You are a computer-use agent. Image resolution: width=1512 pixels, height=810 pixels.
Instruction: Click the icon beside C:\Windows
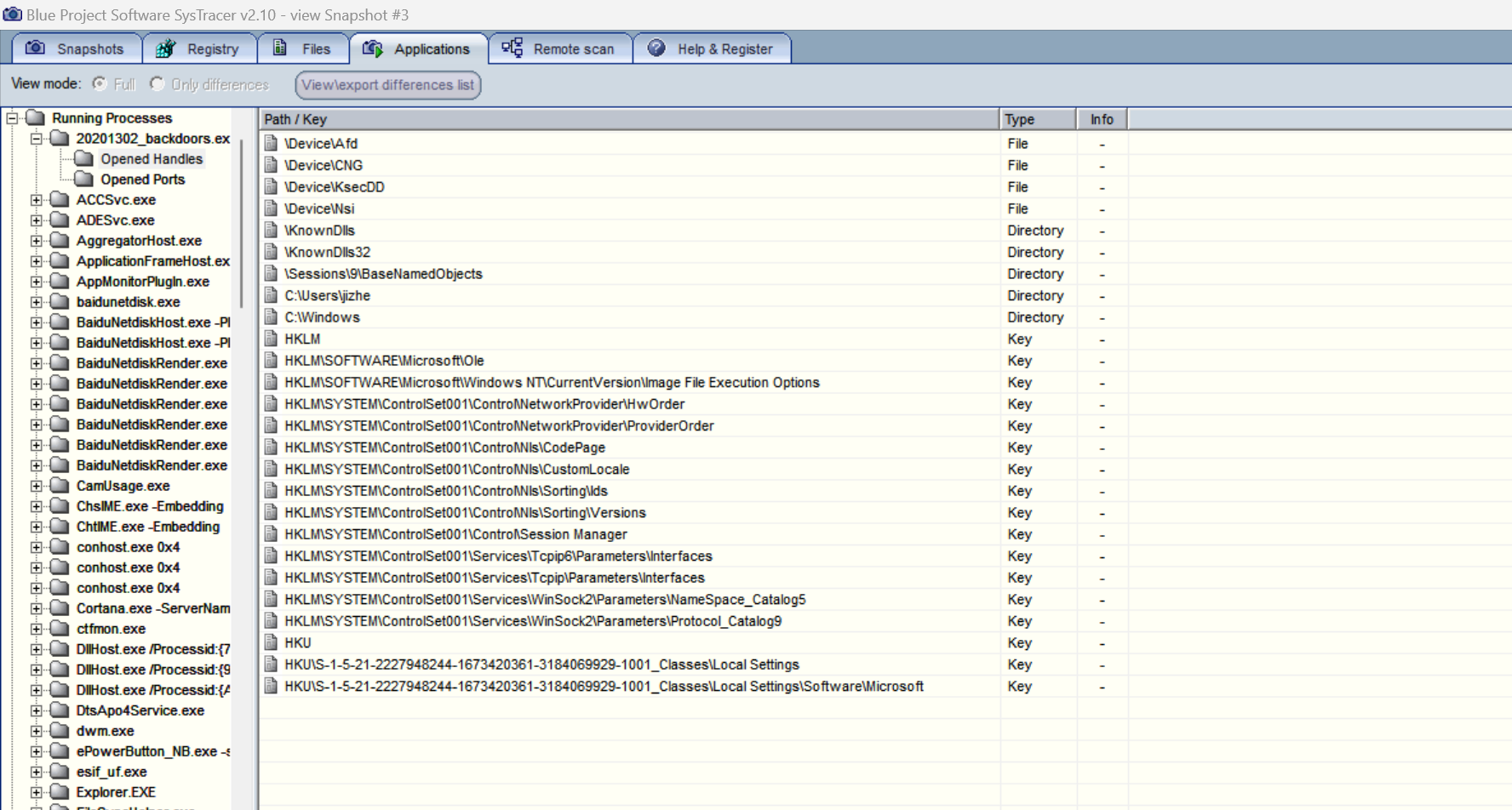271,317
